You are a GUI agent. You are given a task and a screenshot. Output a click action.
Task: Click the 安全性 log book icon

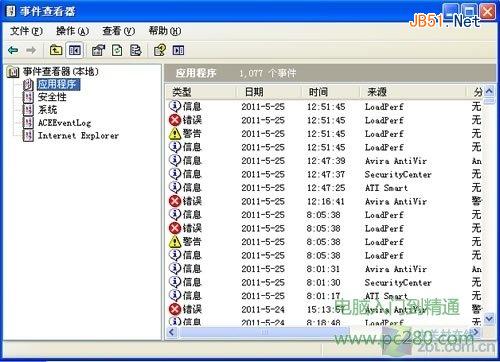point(29,97)
